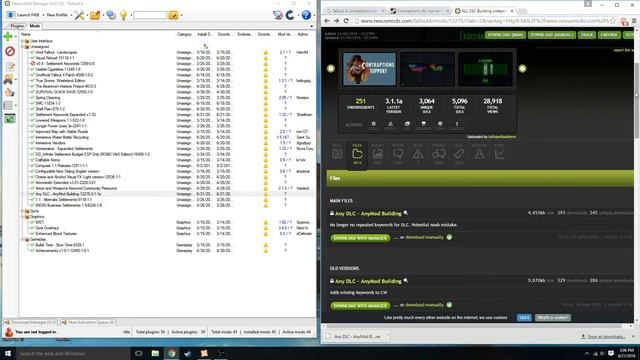
Task: Collapse the Graphics category
Action: [x=22, y=217]
